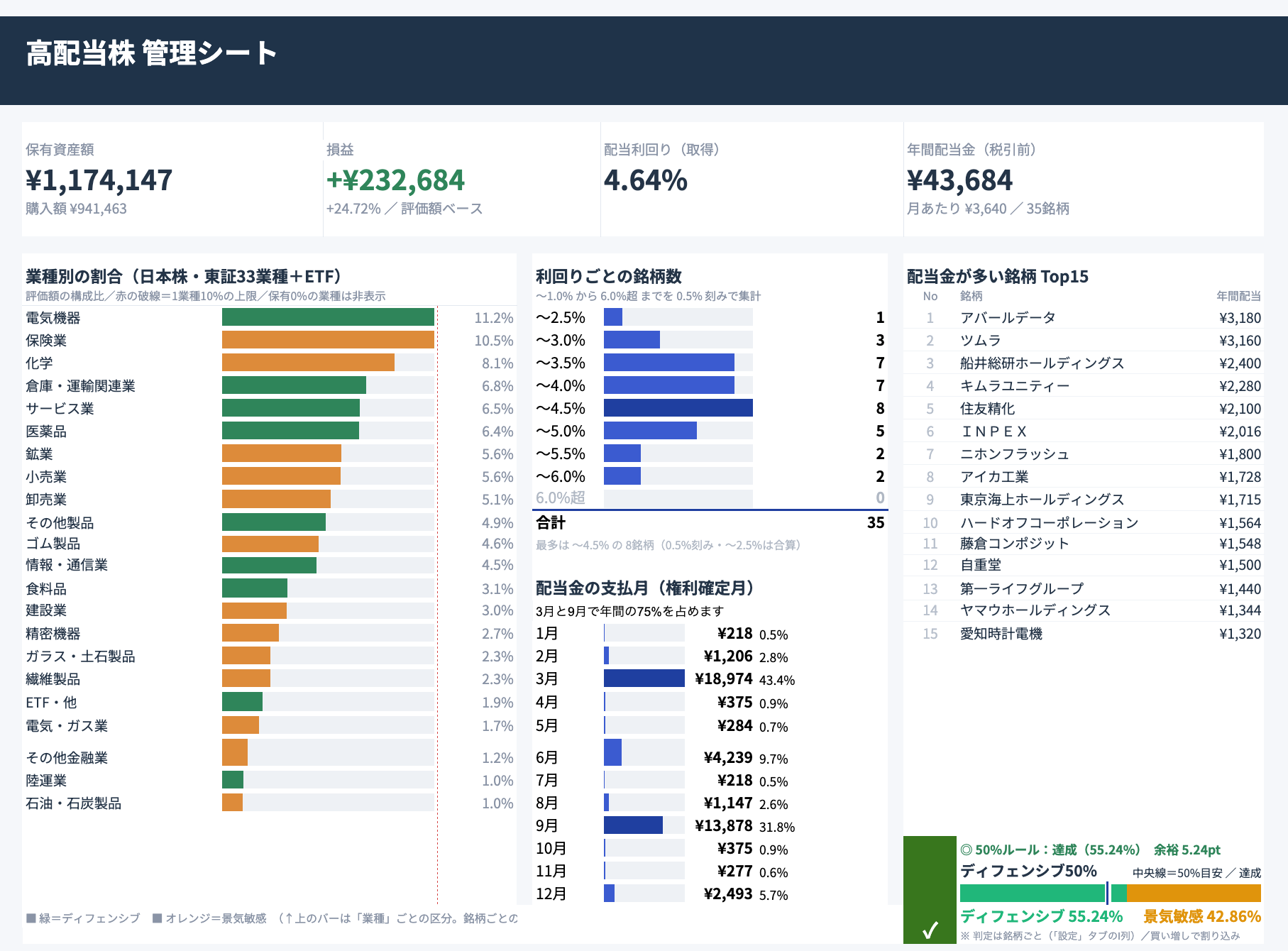Click the 愛知時計電機 dividend ¥1,320
The image size is (1288, 951).
(x=1240, y=634)
